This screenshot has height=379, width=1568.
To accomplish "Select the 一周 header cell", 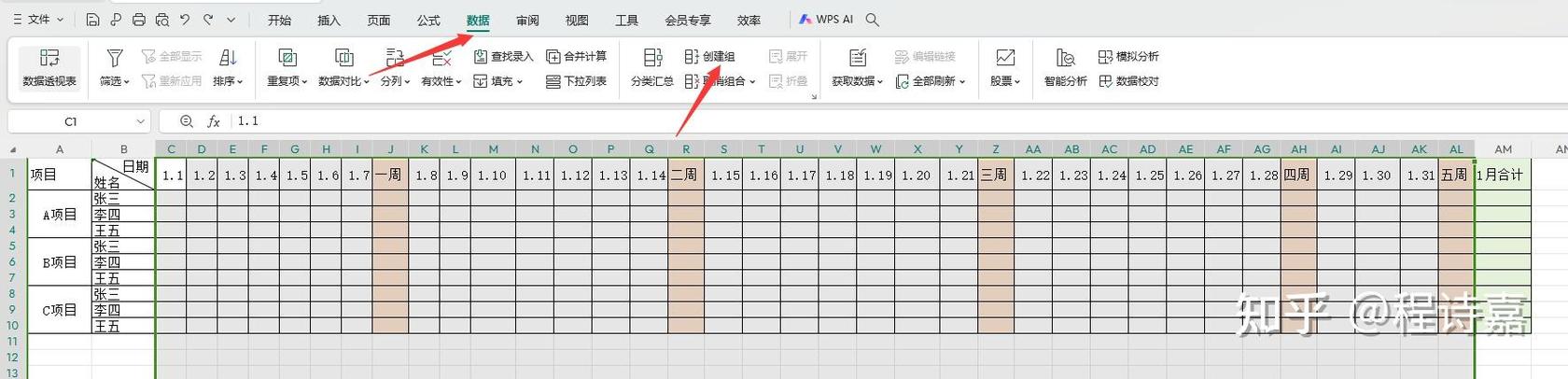I will pos(389,175).
